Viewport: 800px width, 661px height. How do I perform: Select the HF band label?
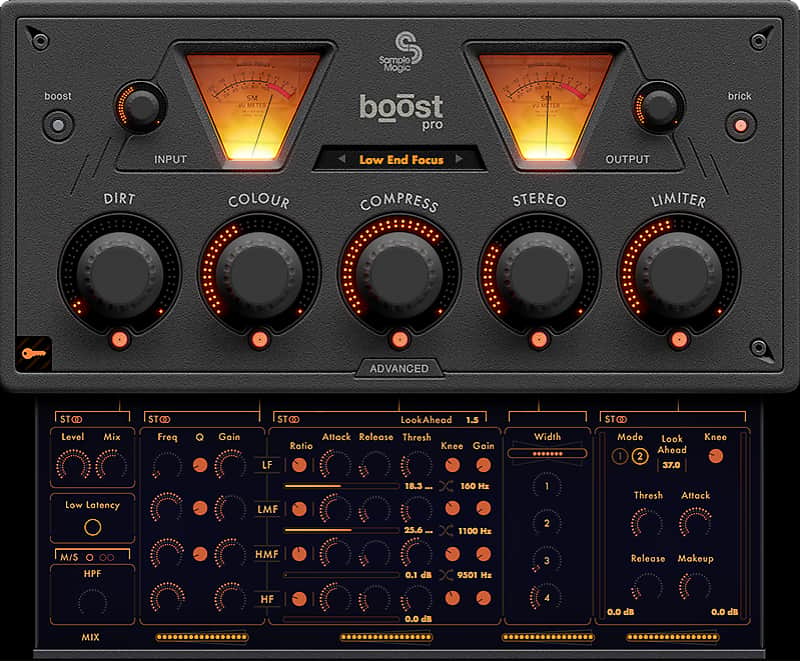(x=267, y=599)
